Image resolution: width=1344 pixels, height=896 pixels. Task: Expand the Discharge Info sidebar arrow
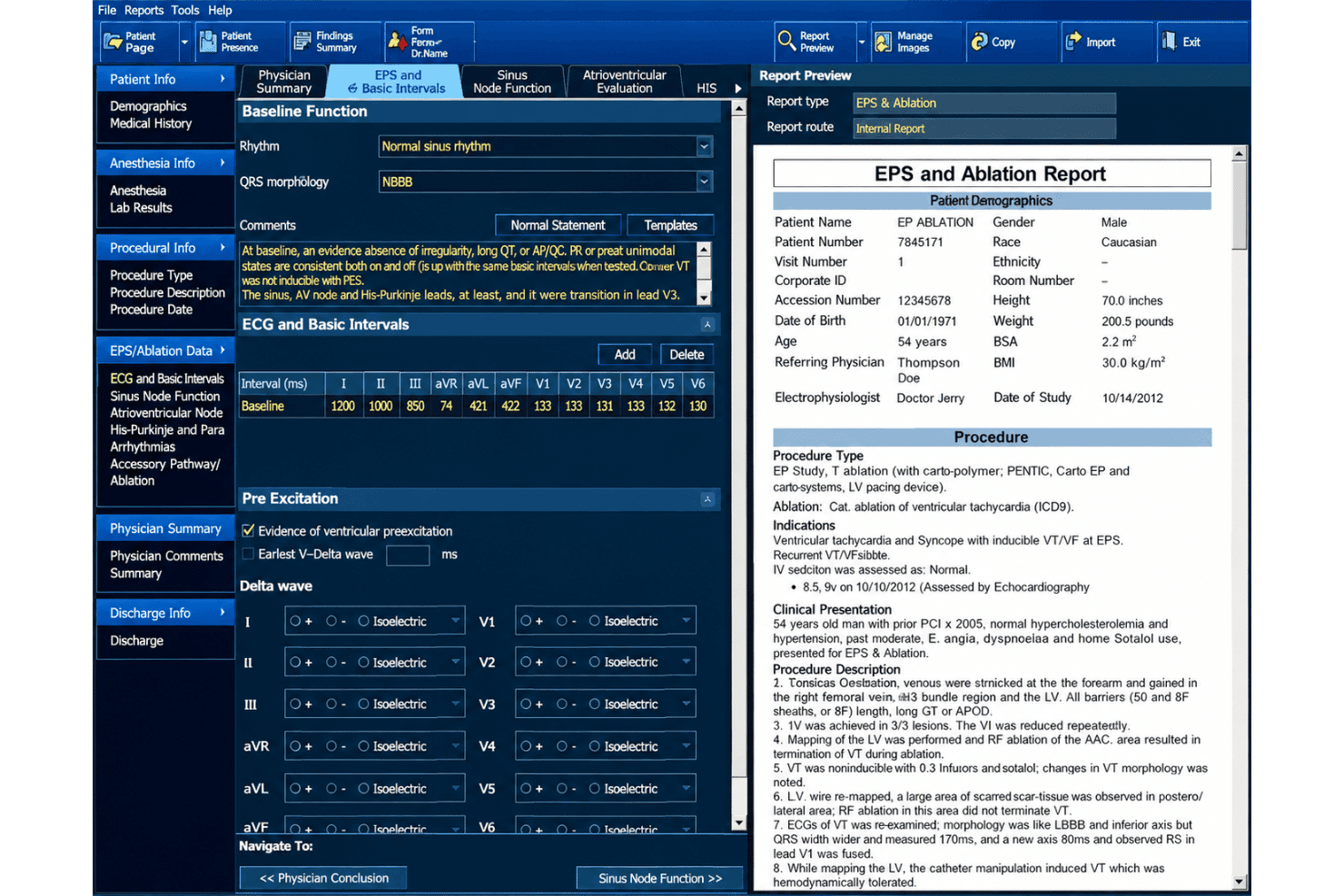pyautogui.click(x=222, y=612)
